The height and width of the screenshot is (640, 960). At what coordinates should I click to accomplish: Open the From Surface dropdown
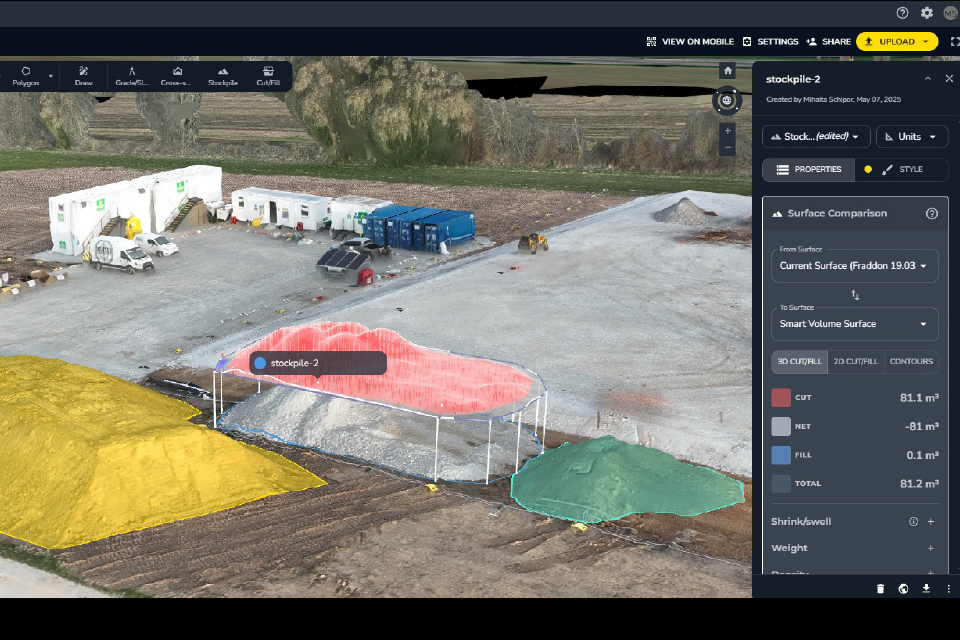[x=854, y=266]
